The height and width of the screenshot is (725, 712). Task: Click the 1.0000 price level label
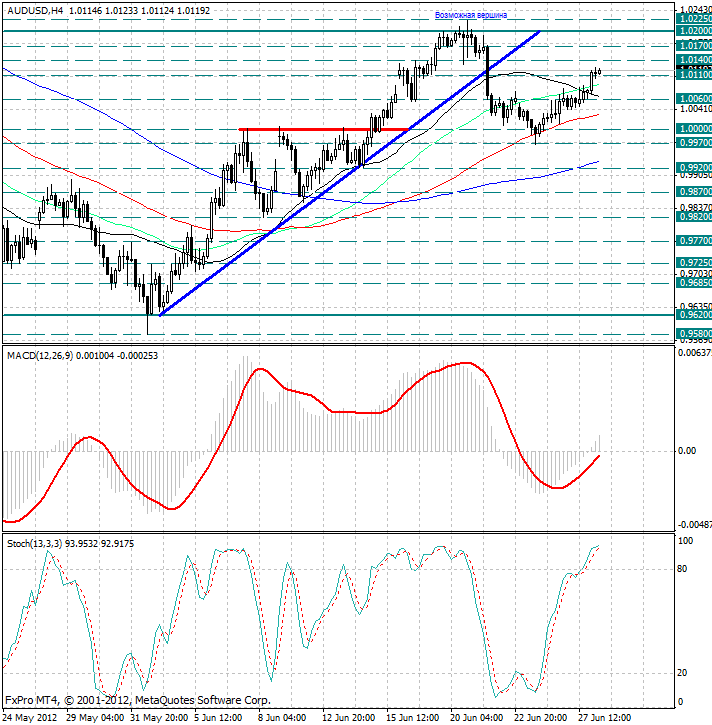694,129
